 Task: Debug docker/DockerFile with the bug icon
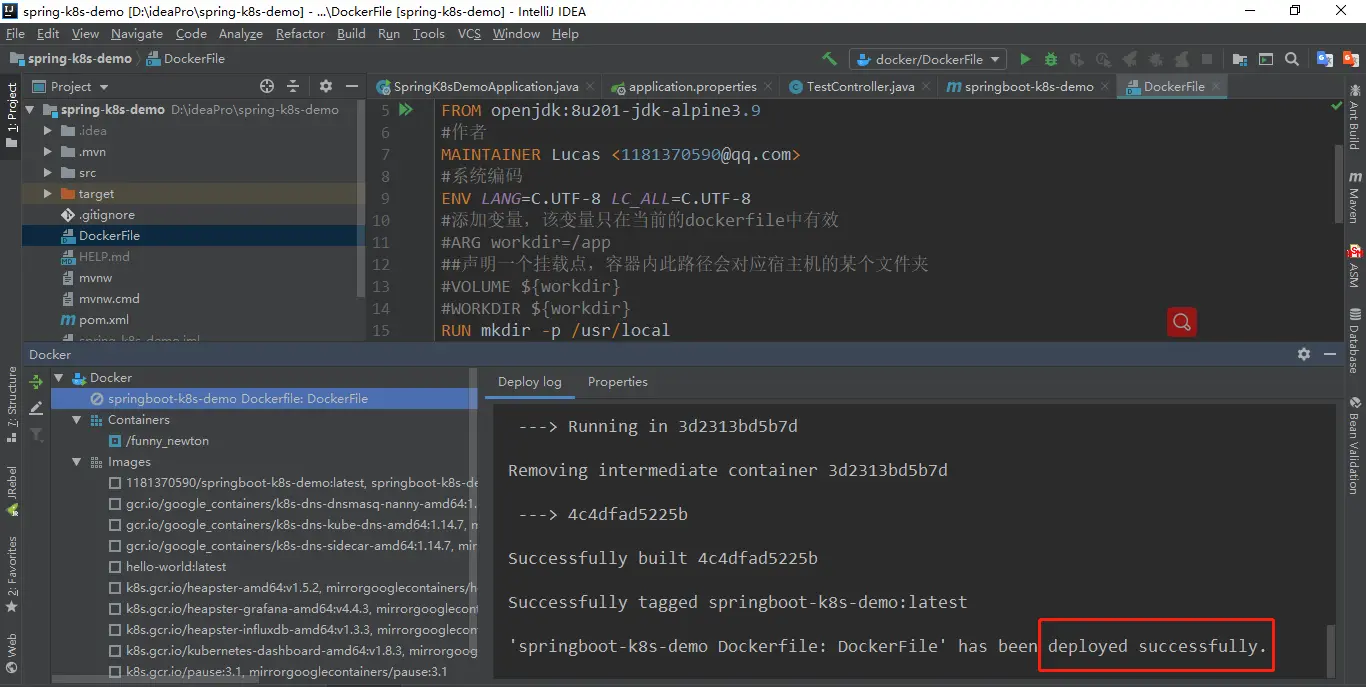[x=1051, y=59]
